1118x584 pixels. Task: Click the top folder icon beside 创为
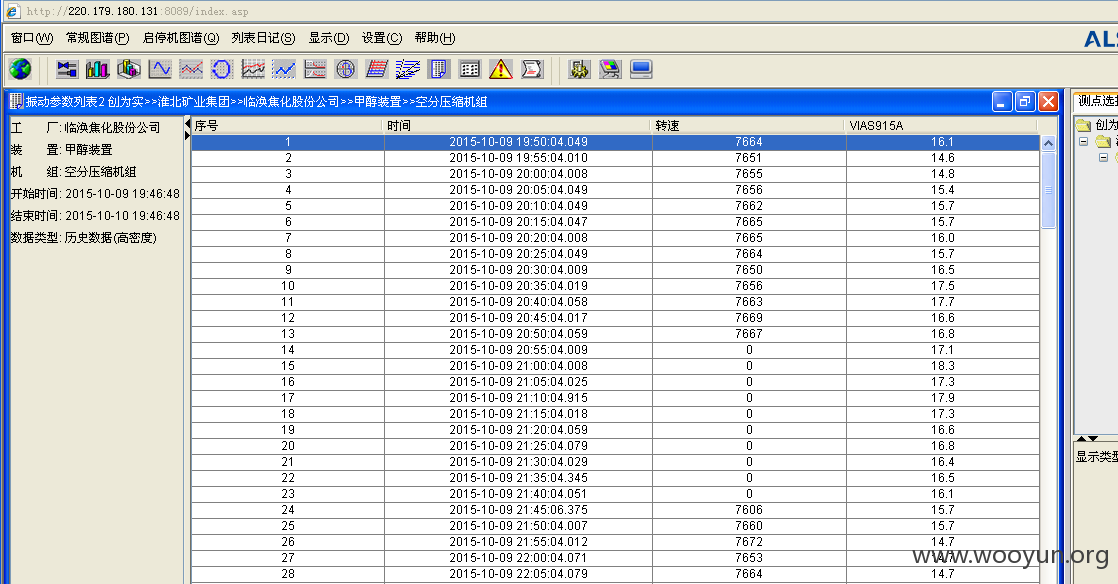coord(1084,125)
